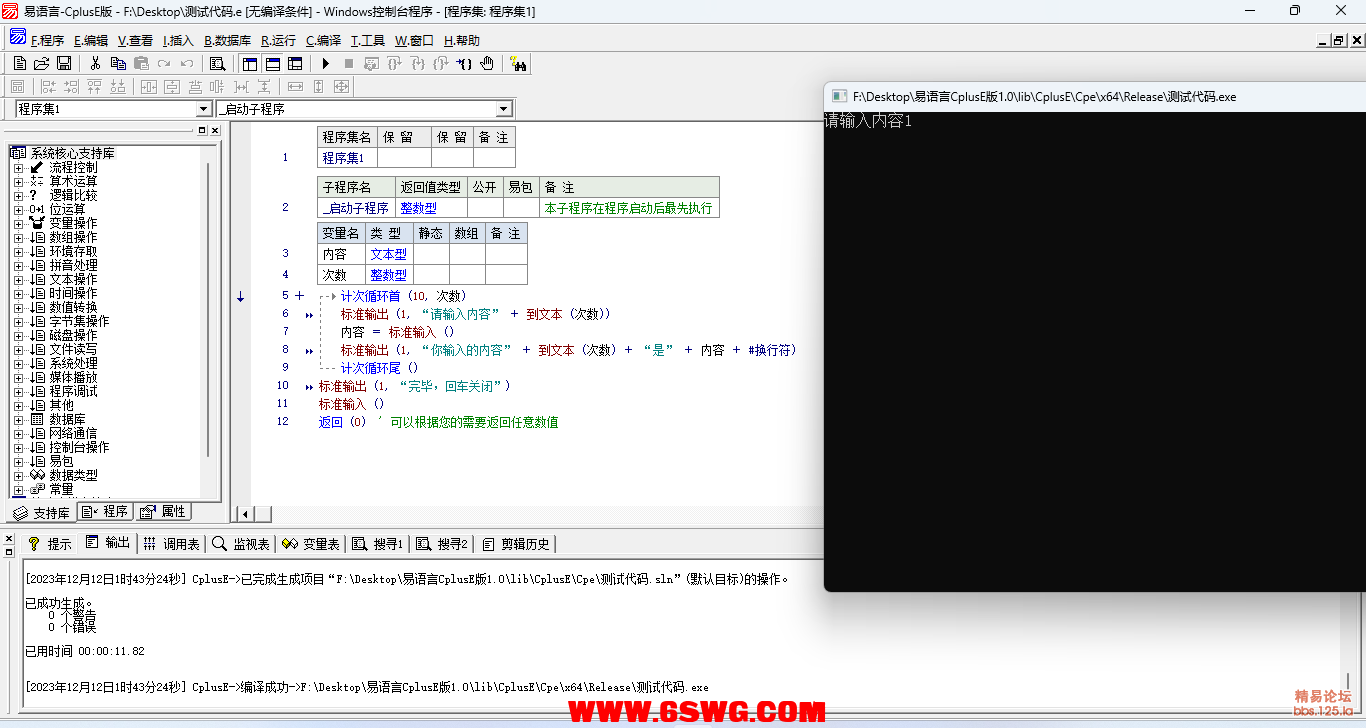Image resolution: width=1366 pixels, height=728 pixels.
Task: Click the Stop square toolbar icon
Action: click(x=348, y=63)
